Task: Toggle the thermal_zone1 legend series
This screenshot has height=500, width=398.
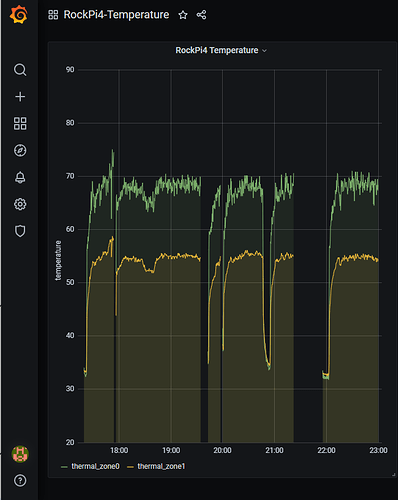Action: [161, 466]
